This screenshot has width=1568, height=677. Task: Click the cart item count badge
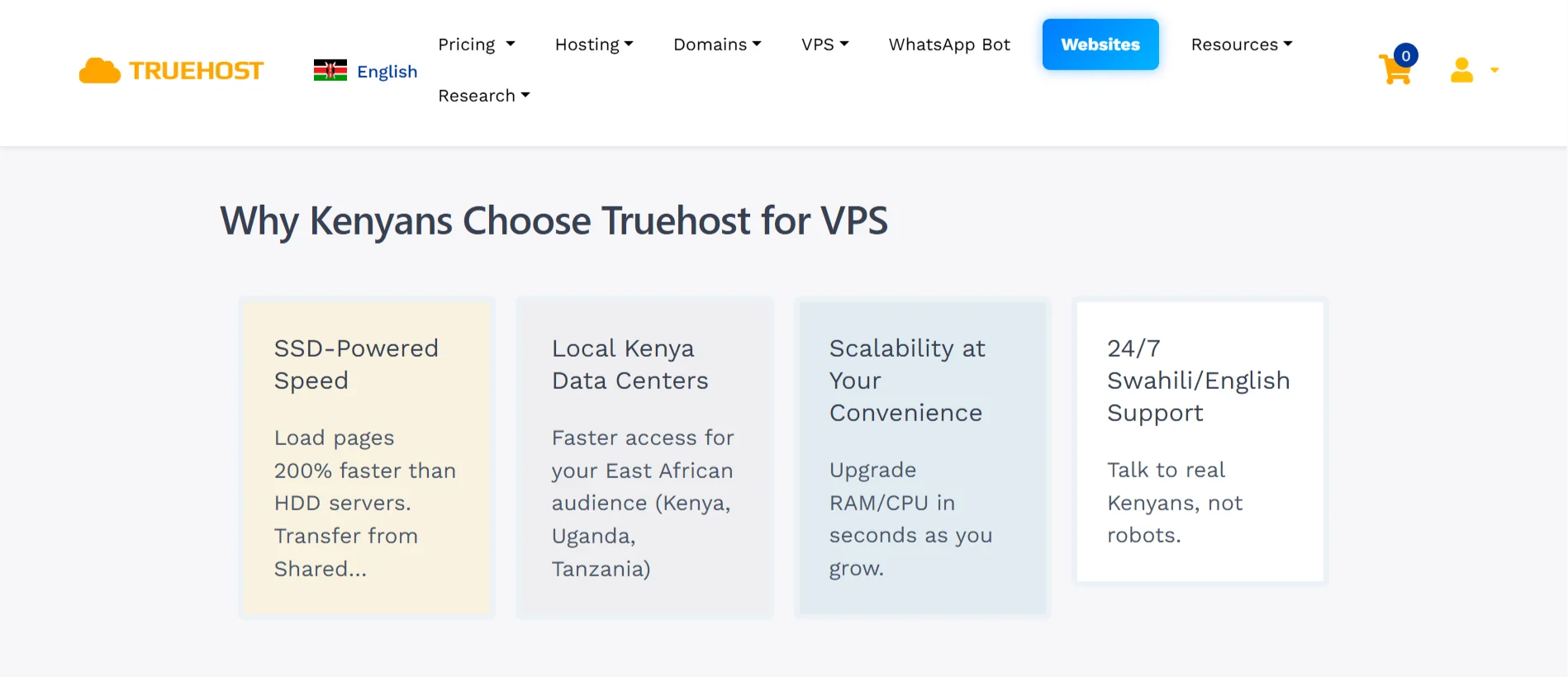1405,56
